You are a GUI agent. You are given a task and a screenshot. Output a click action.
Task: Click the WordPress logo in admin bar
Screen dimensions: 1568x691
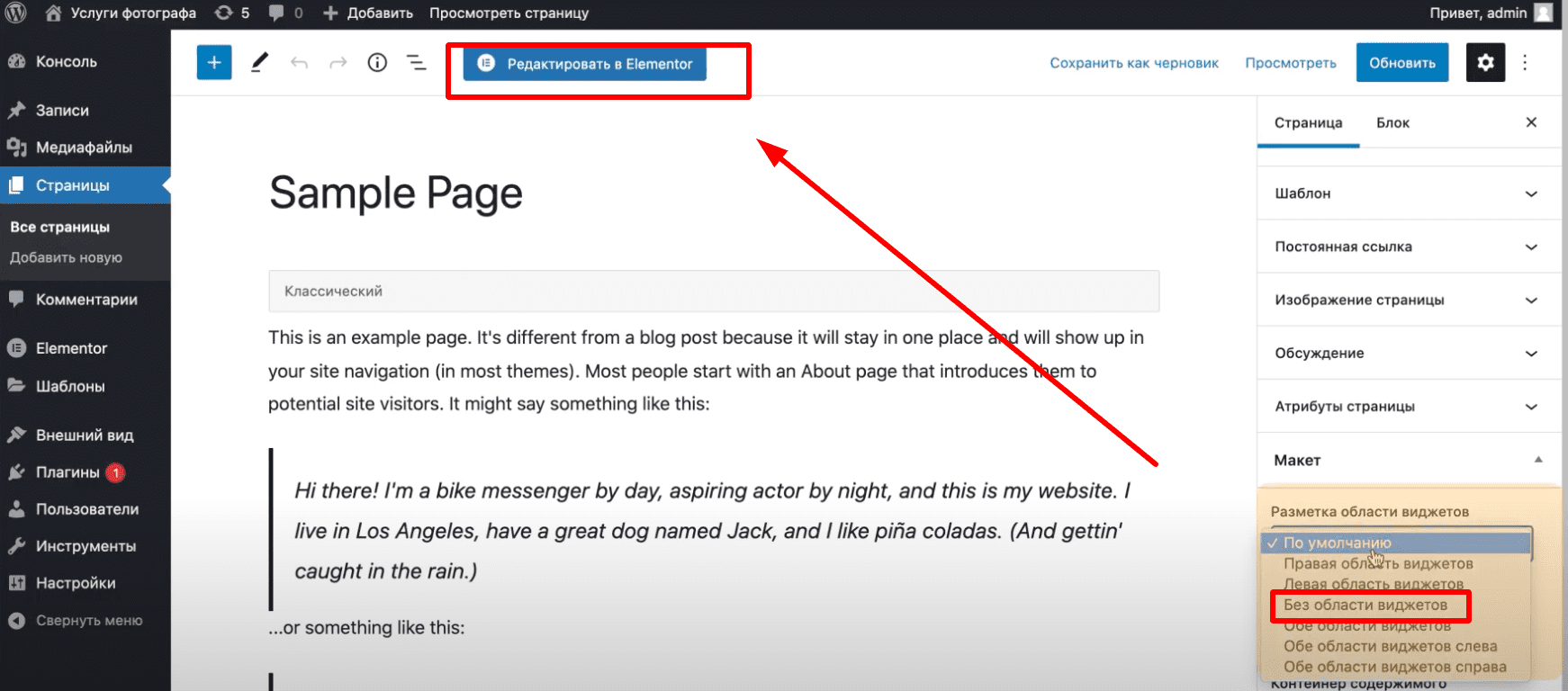(x=16, y=13)
